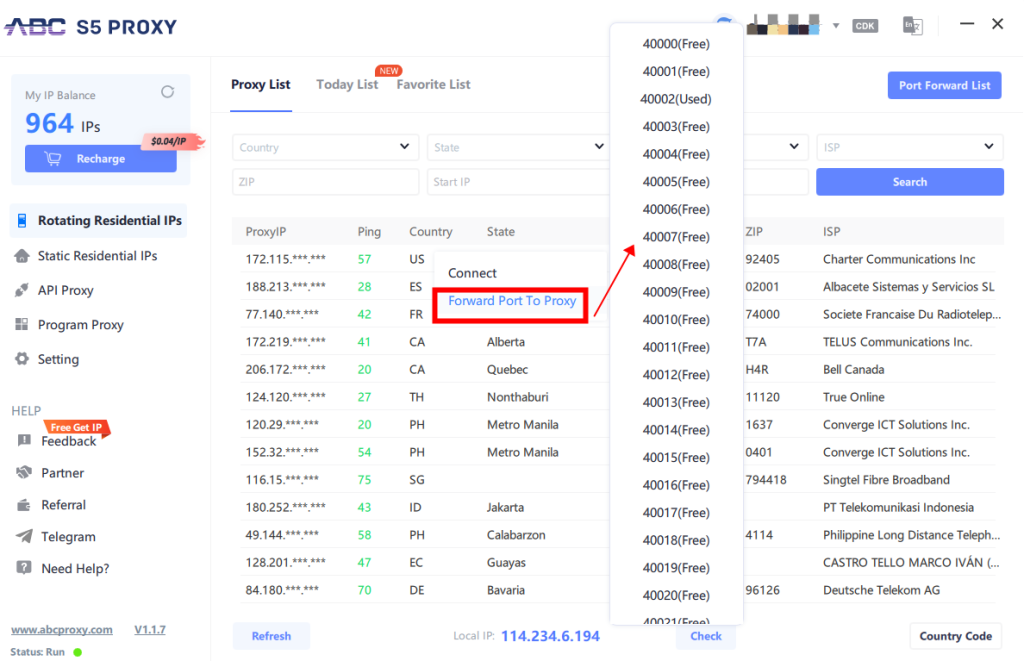The image size is (1024, 661).
Task: Click the green Run status indicator
Action: click(x=78, y=652)
